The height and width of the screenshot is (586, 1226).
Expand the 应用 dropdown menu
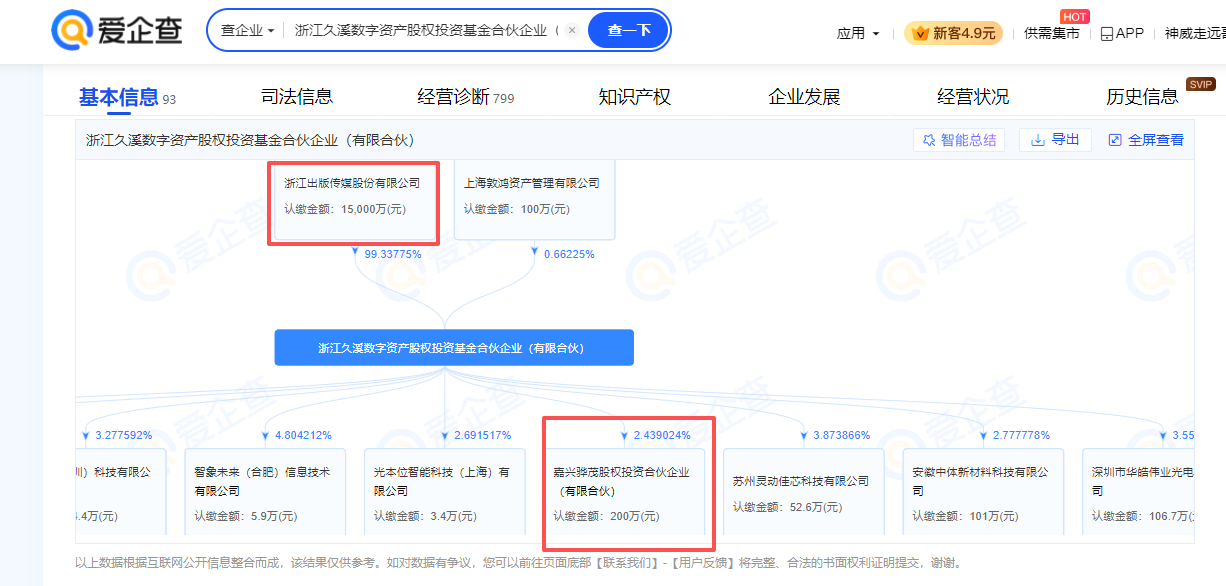tap(858, 33)
